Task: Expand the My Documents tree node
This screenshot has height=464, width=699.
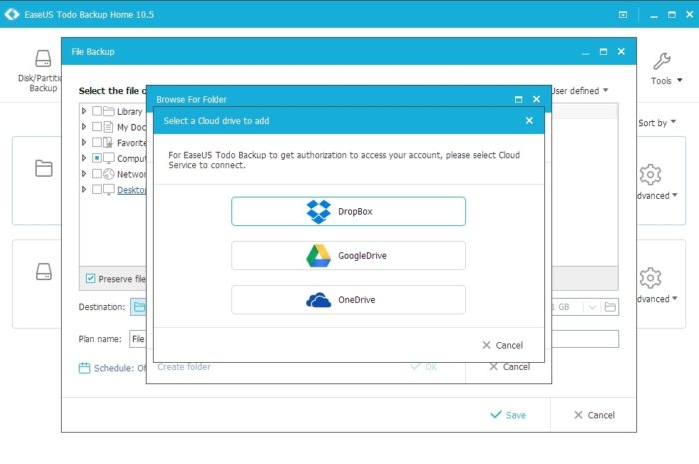Action: click(x=84, y=127)
